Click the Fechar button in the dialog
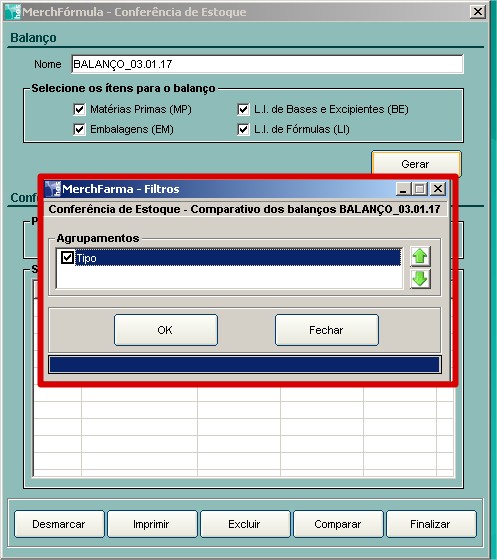The height and width of the screenshot is (560, 497). [327, 330]
